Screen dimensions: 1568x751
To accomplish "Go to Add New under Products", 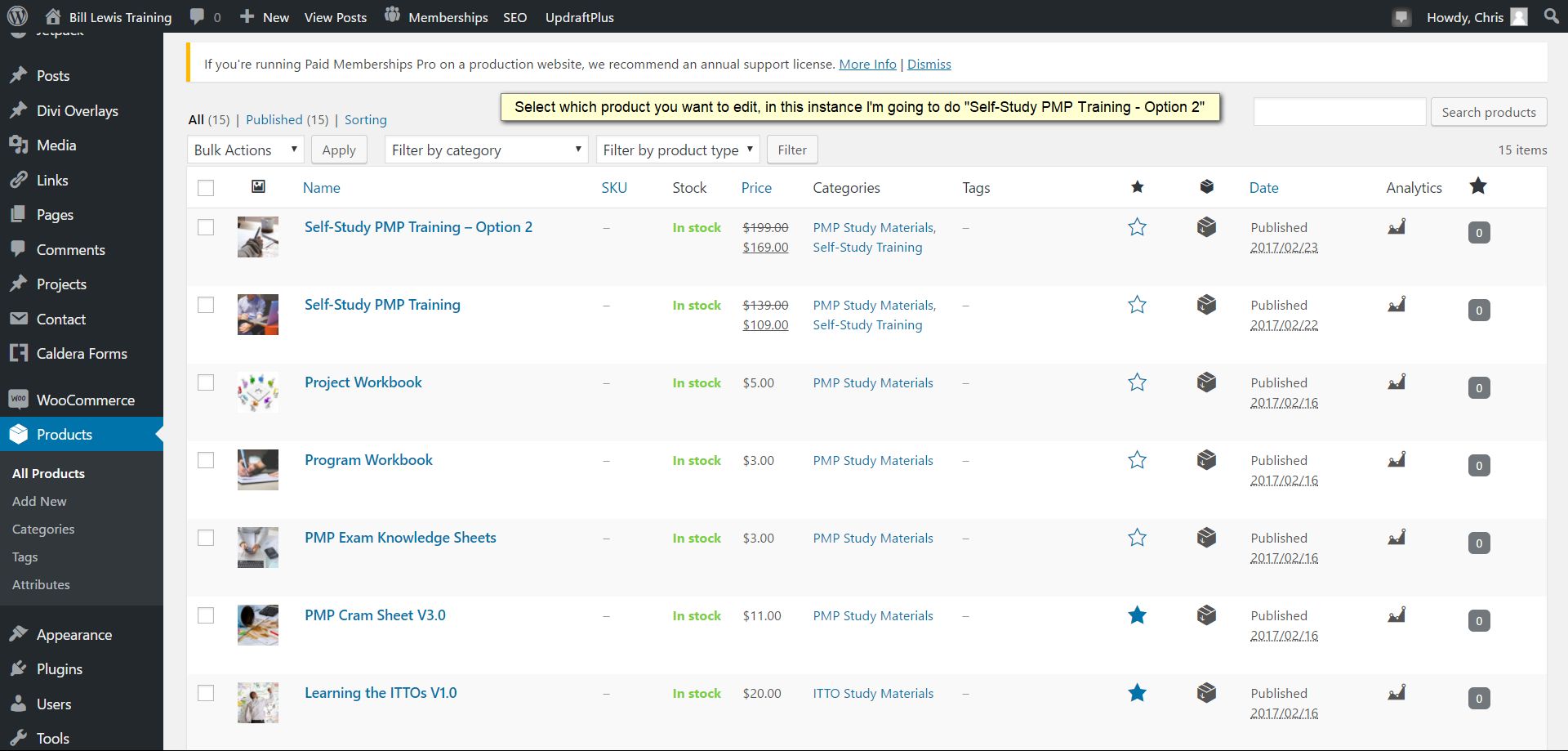I will (x=39, y=501).
